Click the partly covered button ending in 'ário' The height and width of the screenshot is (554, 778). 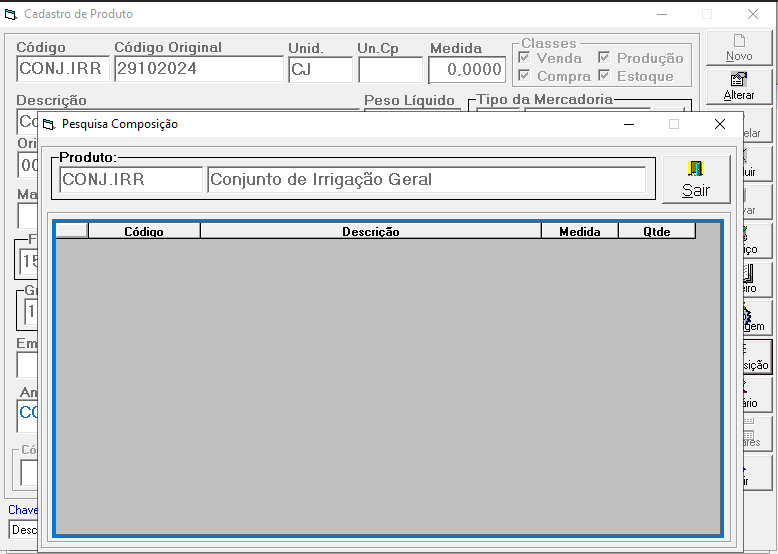(757, 395)
